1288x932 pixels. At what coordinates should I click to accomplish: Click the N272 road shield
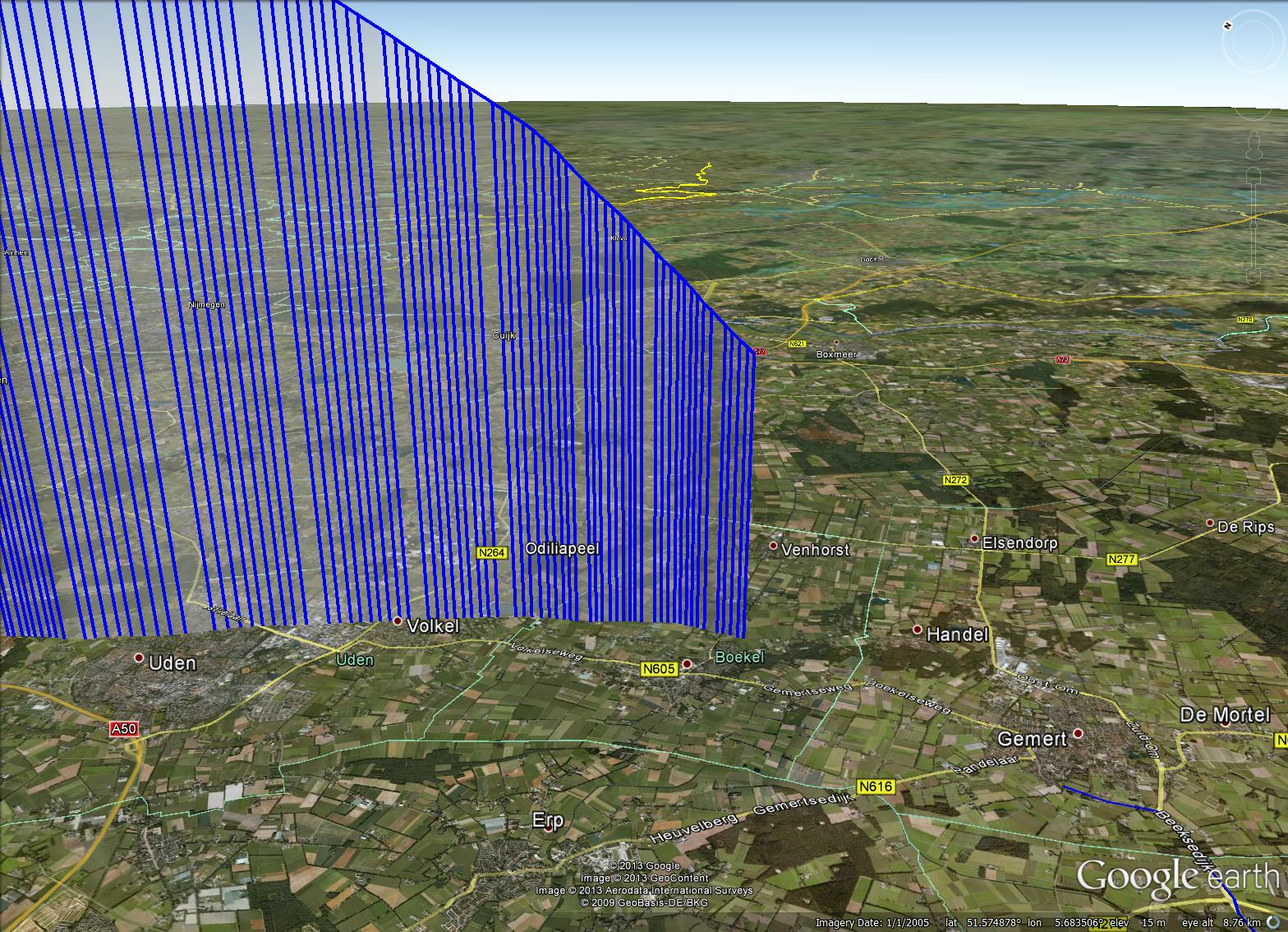pos(955,480)
